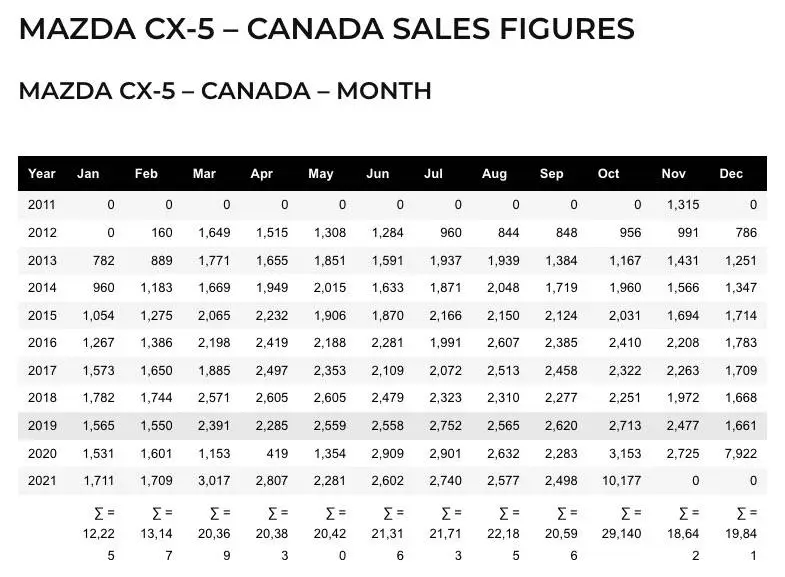This screenshot has width=785, height=577.
Task: Click the October sum total 29,140
Action: point(621,533)
